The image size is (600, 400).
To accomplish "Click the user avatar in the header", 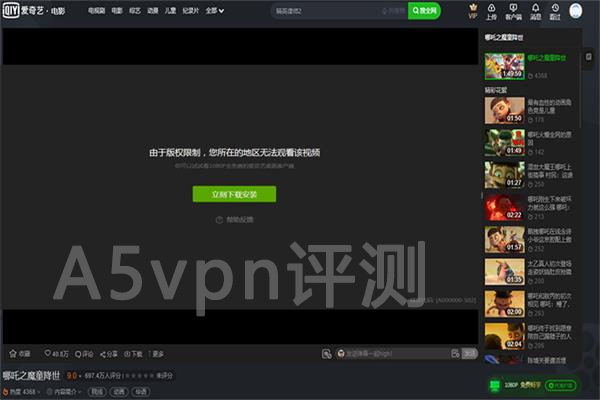I will click(576, 11).
